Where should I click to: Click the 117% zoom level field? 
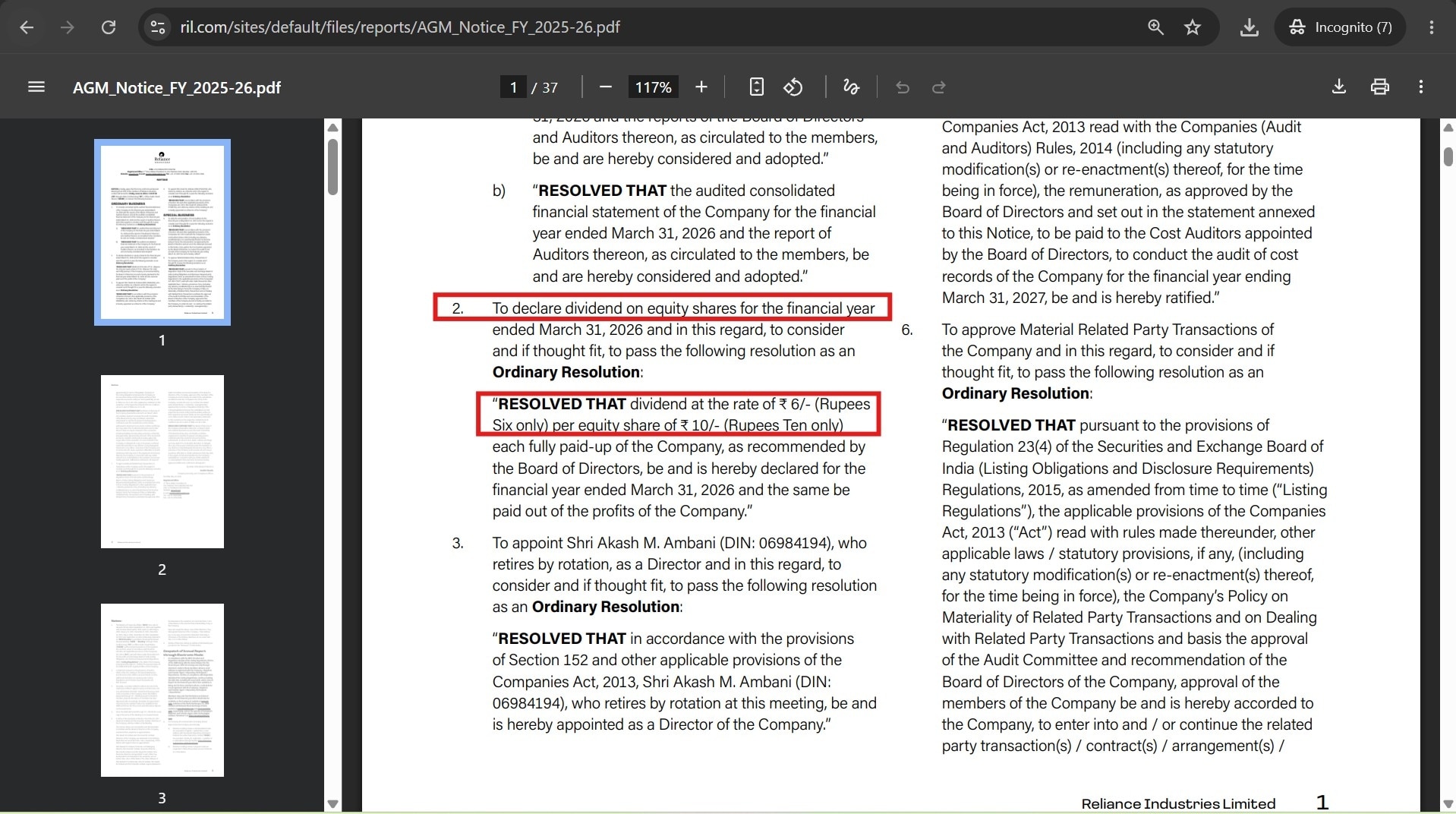coord(654,87)
